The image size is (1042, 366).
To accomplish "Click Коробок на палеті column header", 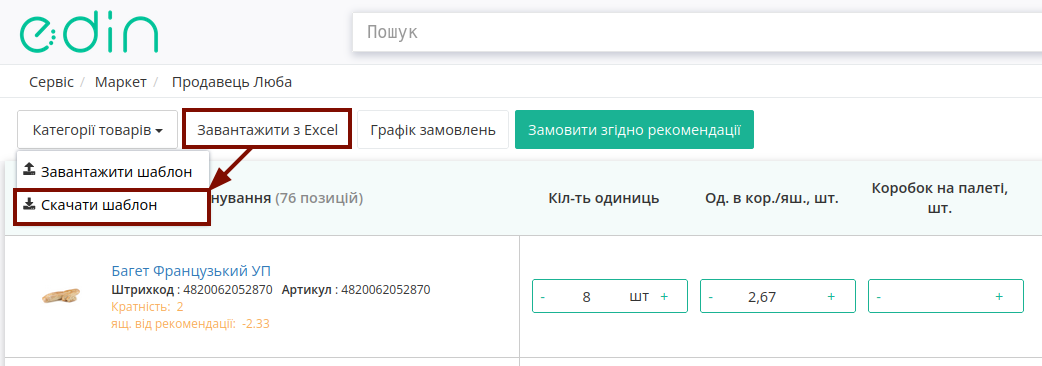I will click(940, 198).
